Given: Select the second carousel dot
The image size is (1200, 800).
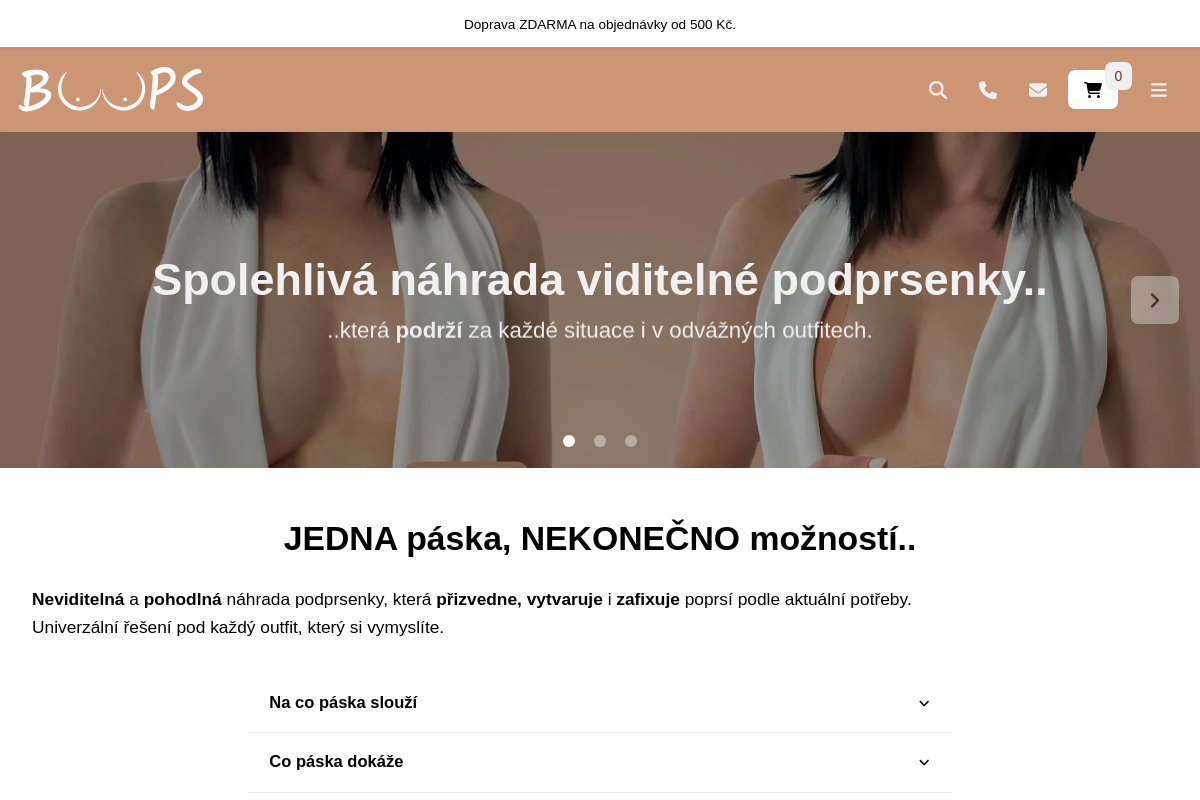Looking at the screenshot, I should click(x=600, y=441).
